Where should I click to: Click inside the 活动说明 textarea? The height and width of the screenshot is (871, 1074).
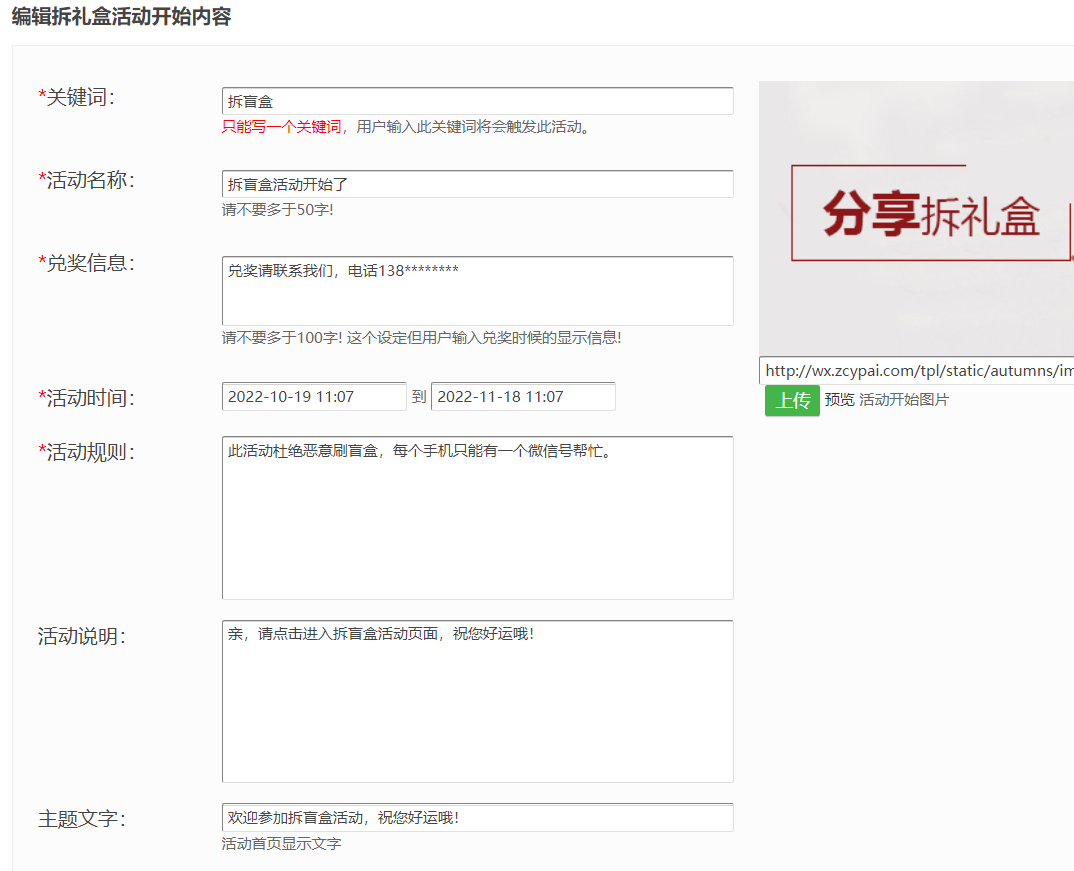477,701
